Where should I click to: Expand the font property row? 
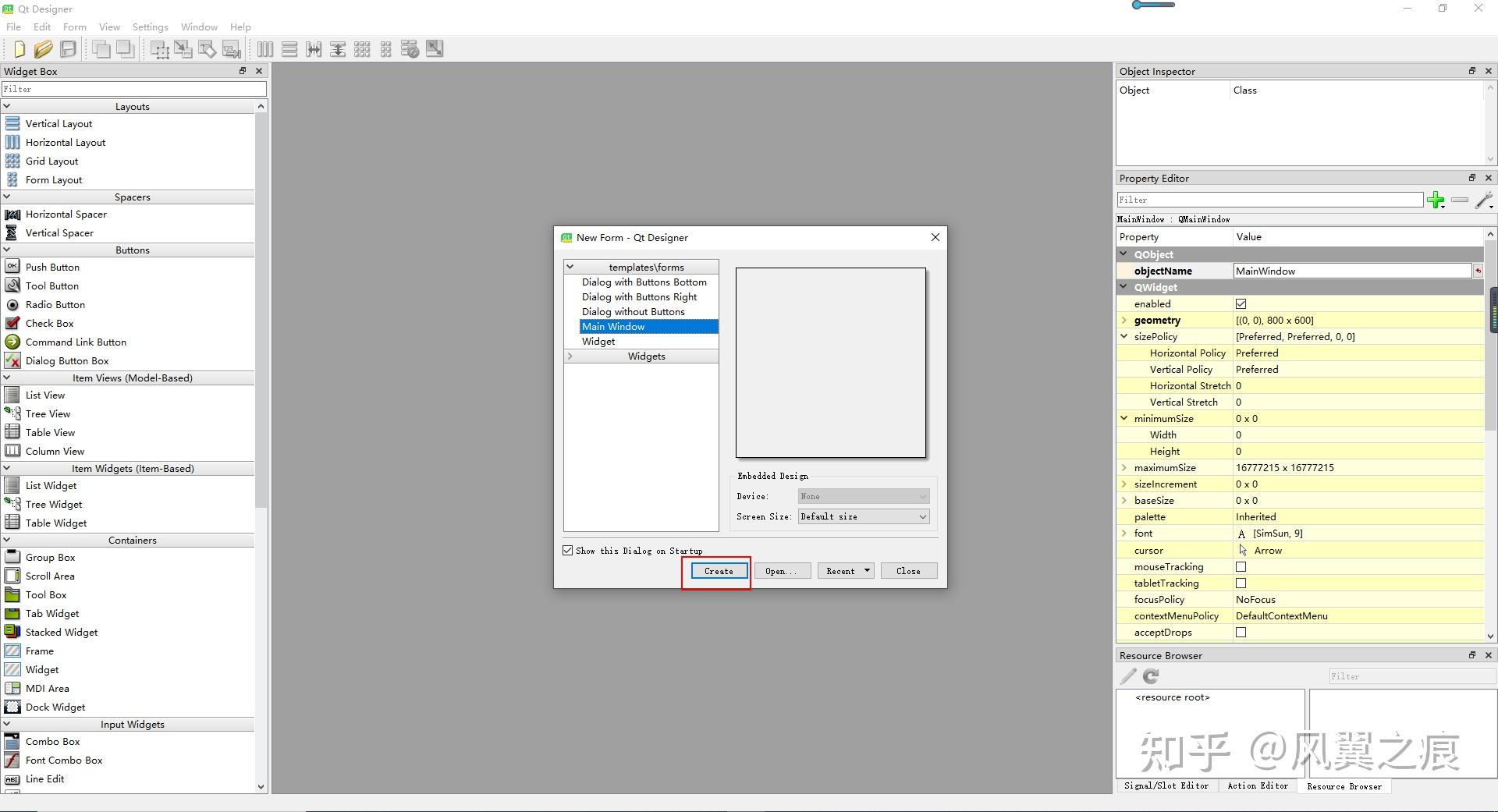point(1124,533)
